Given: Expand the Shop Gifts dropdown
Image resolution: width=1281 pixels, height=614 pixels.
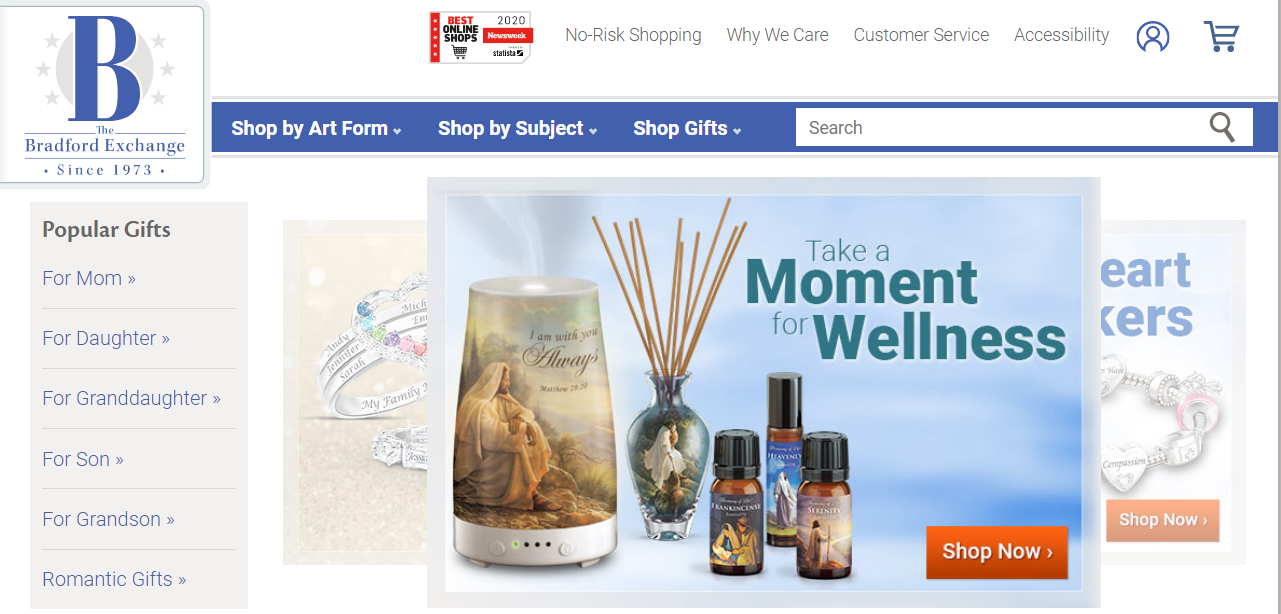Looking at the screenshot, I should 687,128.
